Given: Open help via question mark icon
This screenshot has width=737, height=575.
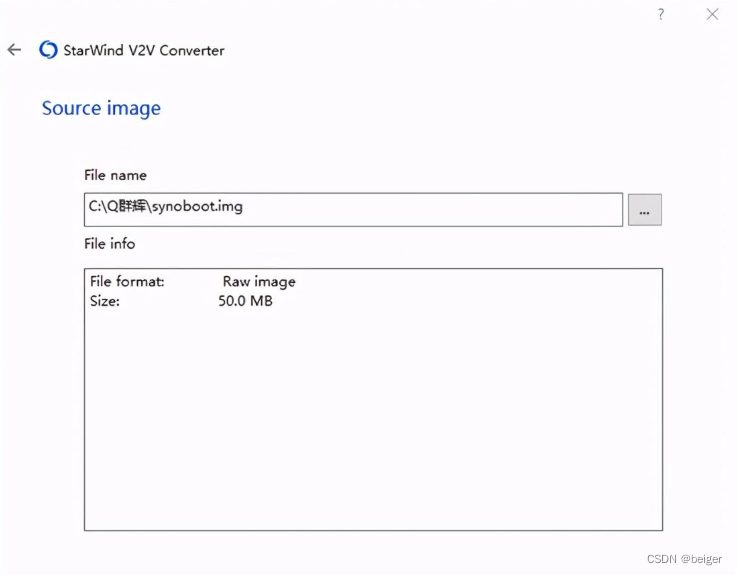Looking at the screenshot, I should coord(661,14).
